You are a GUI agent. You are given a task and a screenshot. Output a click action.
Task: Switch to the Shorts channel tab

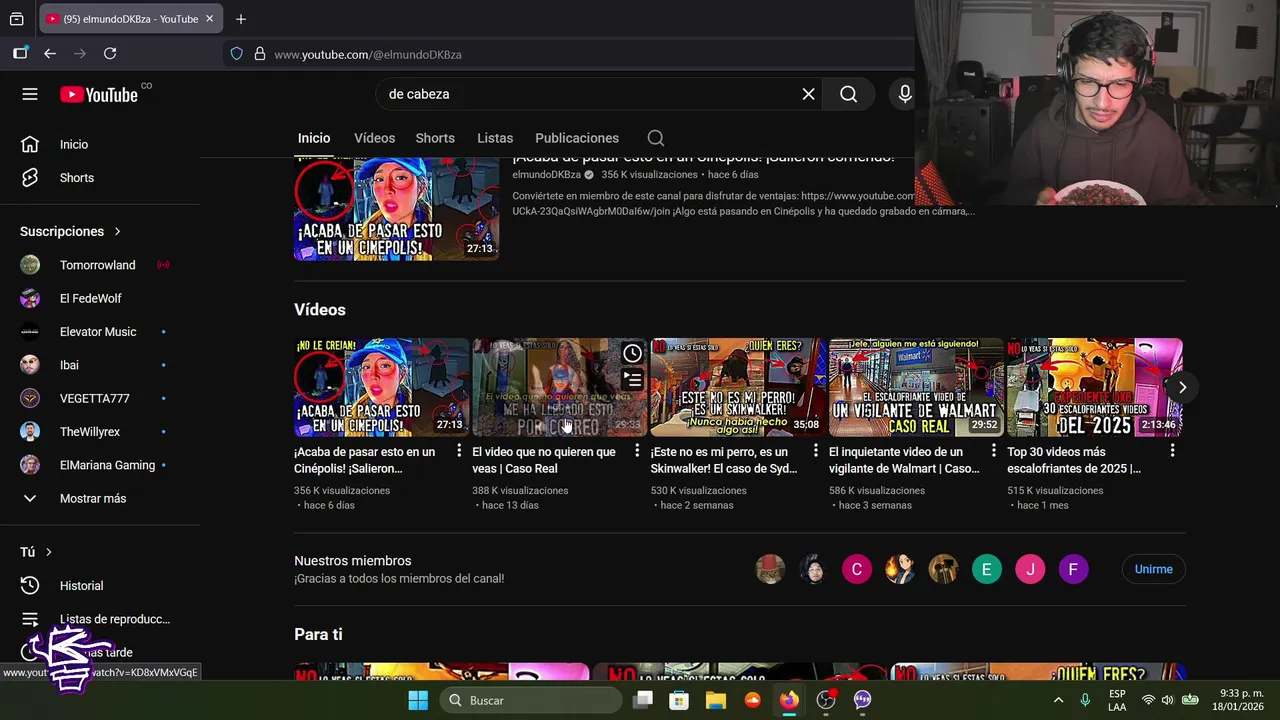[x=435, y=138]
